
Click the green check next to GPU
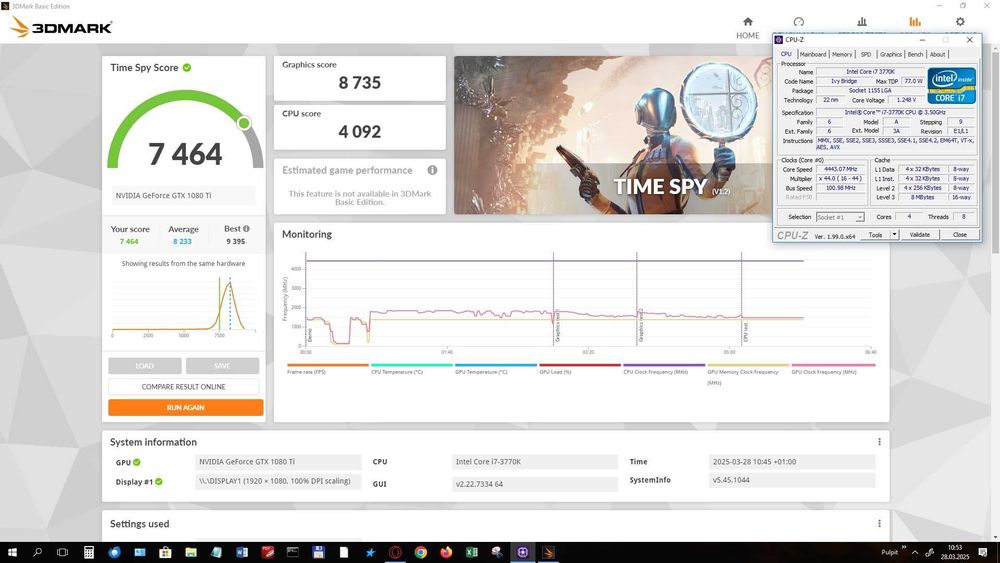click(x=136, y=462)
